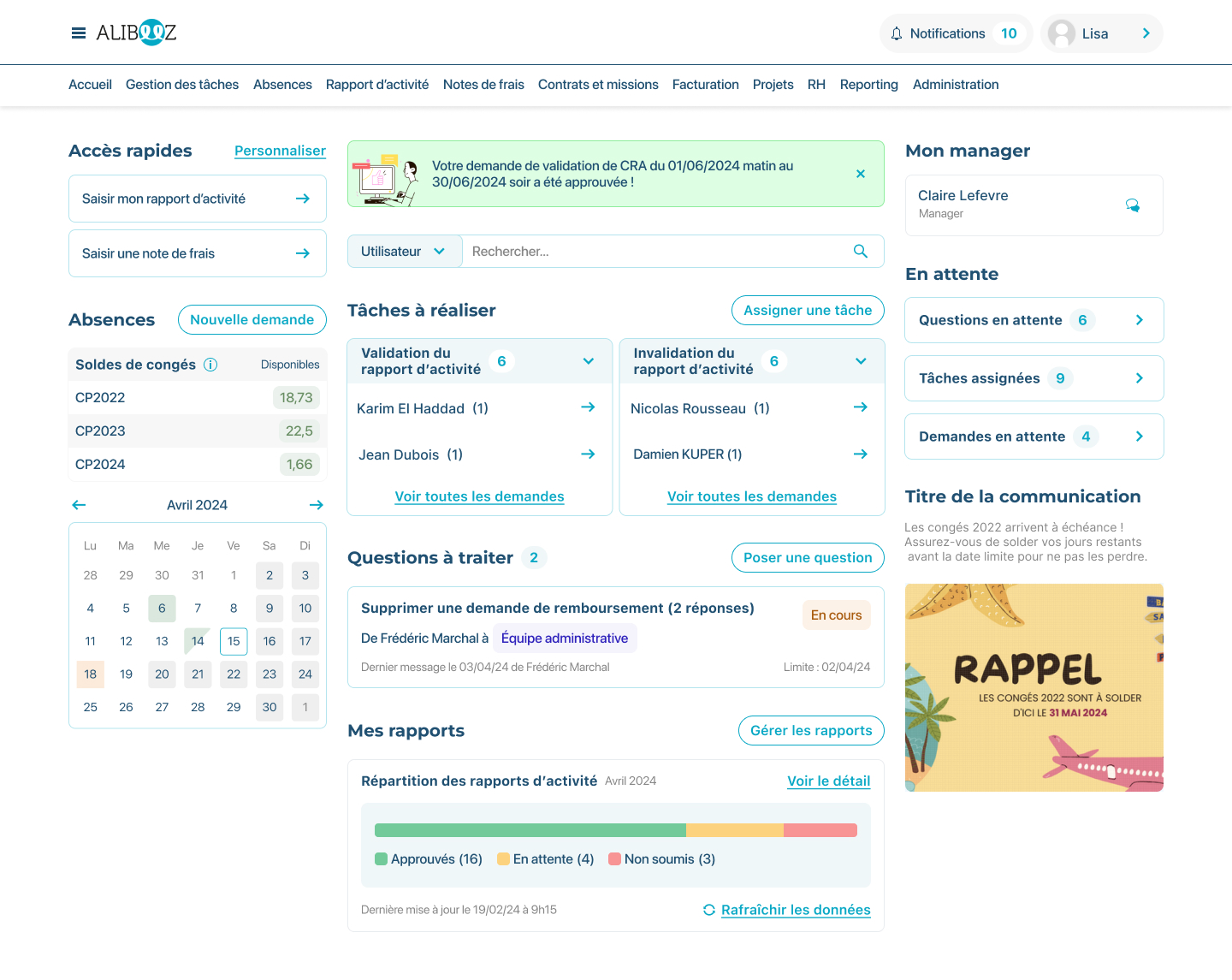Viewport: 1232px width, 980px height.
Task: Open the Projets menu
Action: (x=773, y=85)
